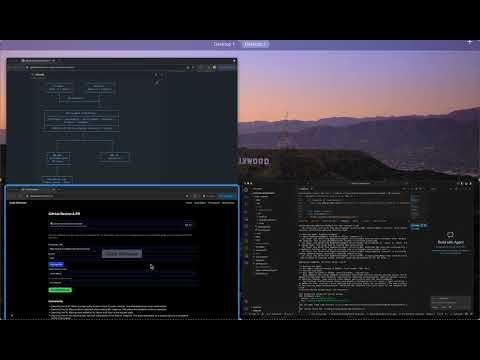The height and width of the screenshot is (360, 480).
Task: Add a new desktop with the plus icon
Action: pyautogui.click(x=469, y=42)
